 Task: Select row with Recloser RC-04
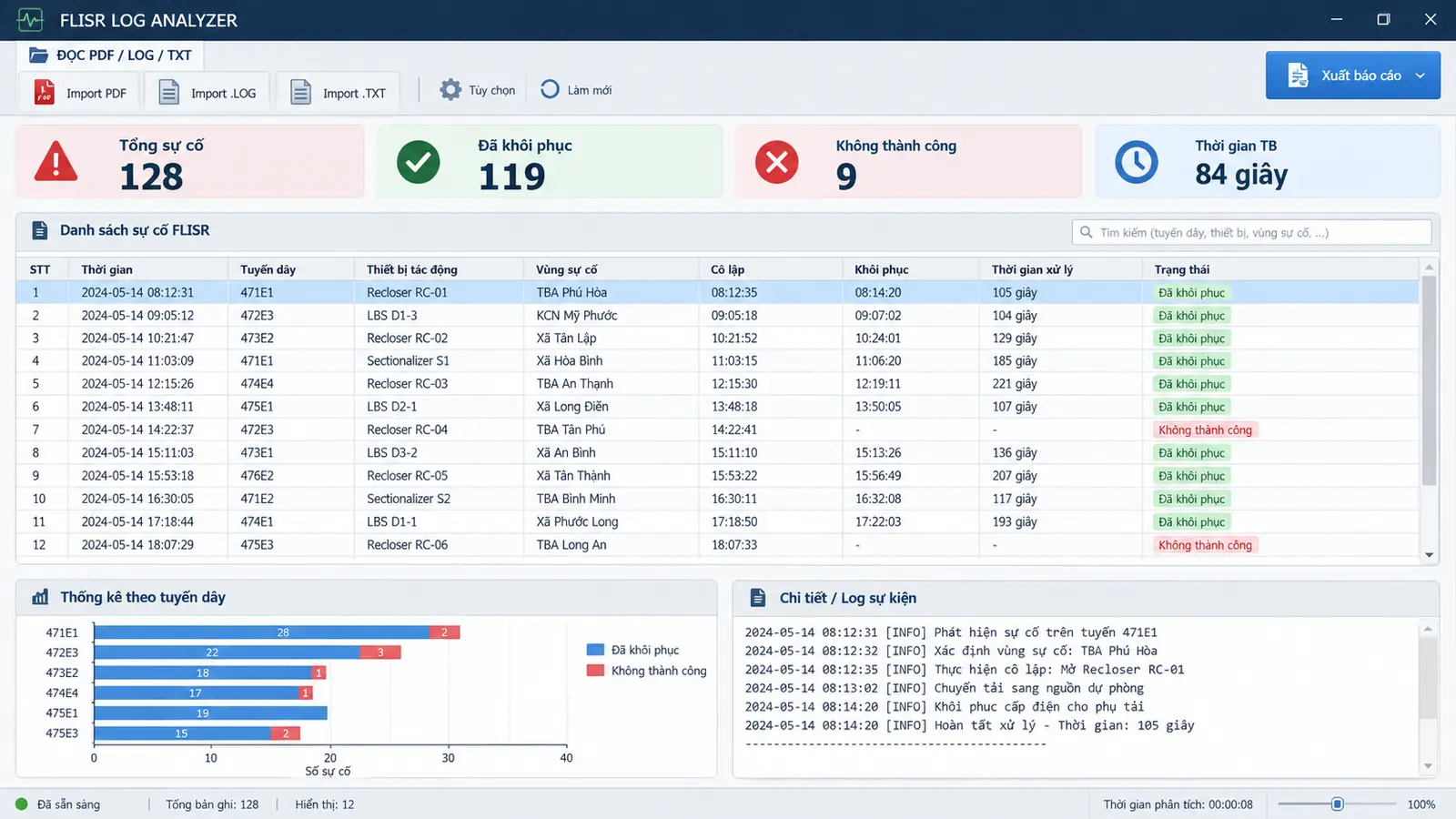[717, 430]
